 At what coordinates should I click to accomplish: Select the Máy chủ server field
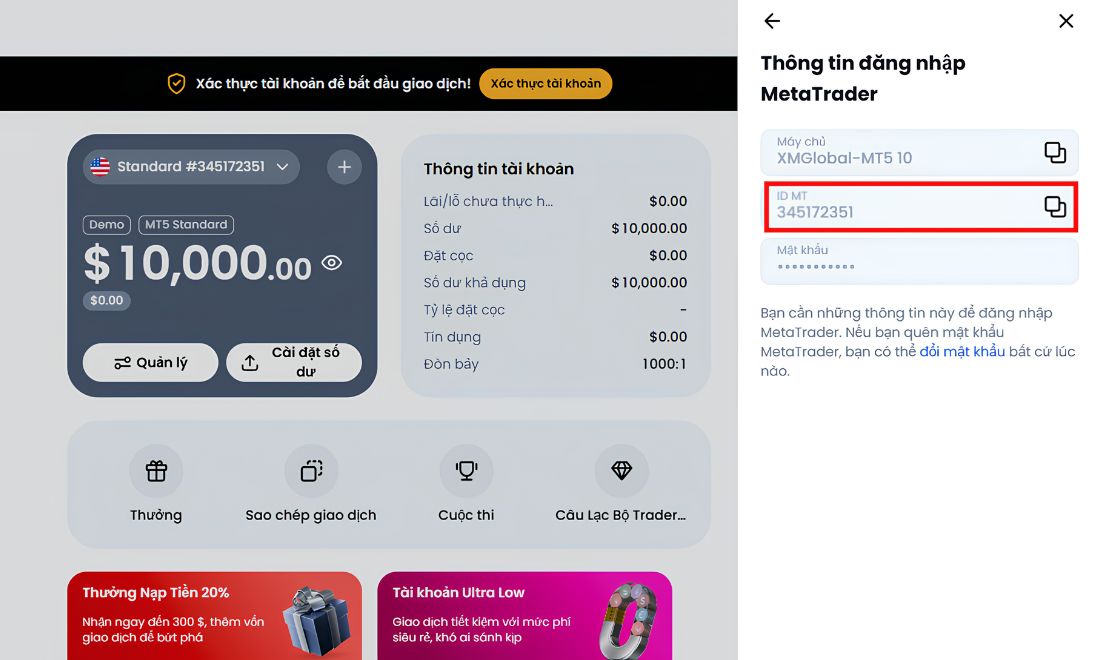pyautogui.click(x=919, y=152)
